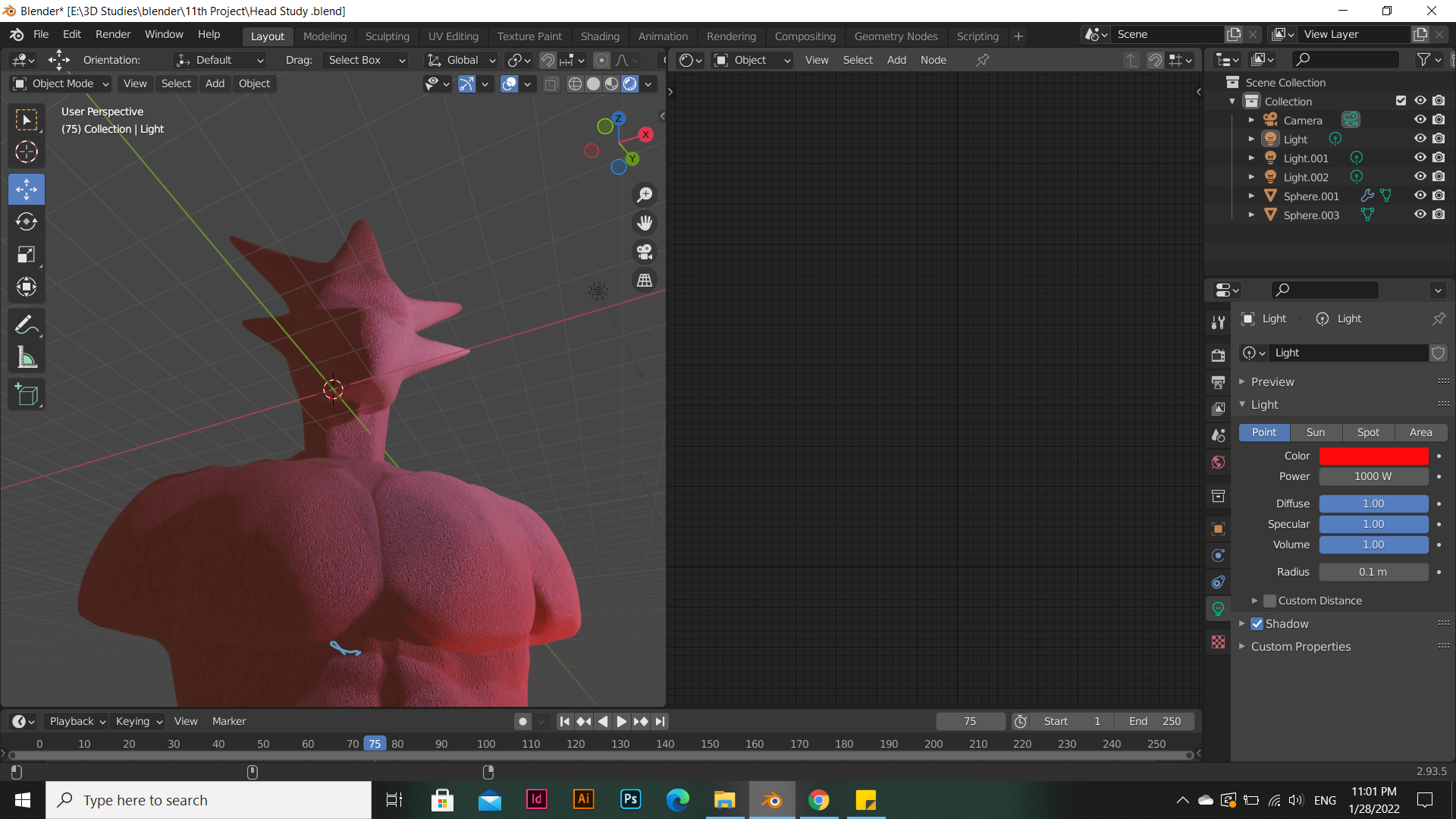Viewport: 1456px width, 819px height.
Task: Select the Rotate tool in viewport toolbar
Action: click(x=27, y=221)
